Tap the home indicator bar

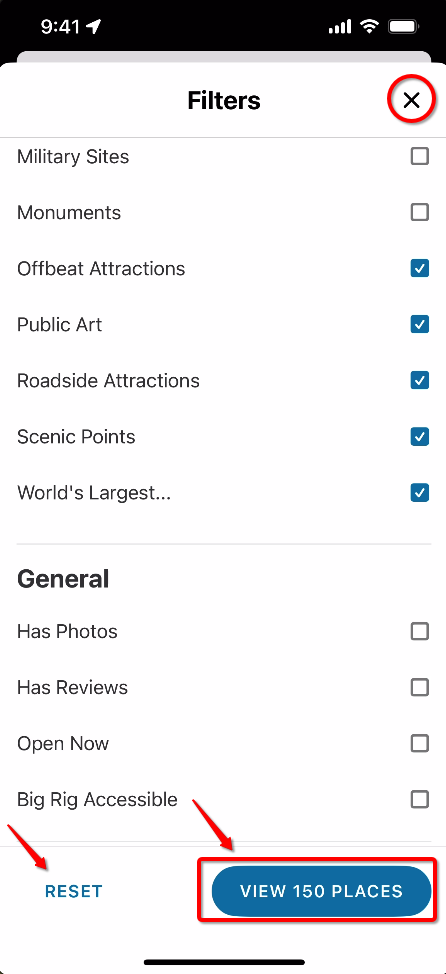(x=224, y=962)
